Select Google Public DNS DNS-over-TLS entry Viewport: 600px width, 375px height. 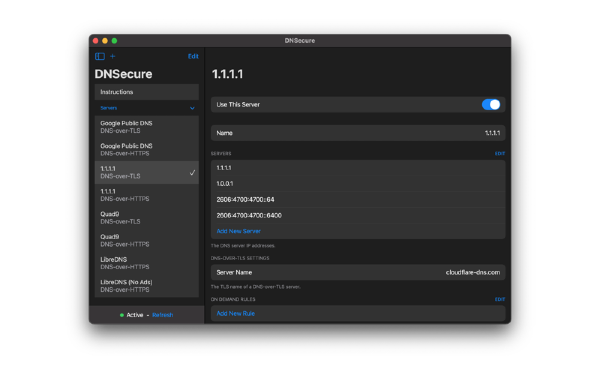tap(147, 127)
